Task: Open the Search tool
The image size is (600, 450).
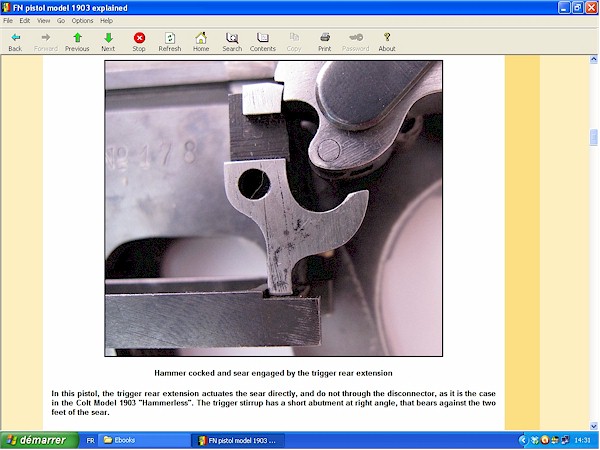Action: tap(232, 42)
